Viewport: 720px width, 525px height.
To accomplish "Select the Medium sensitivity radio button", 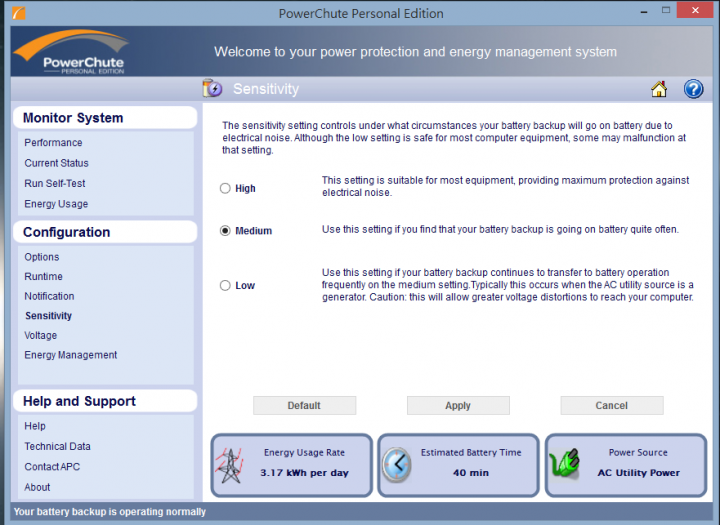I will pos(225,231).
